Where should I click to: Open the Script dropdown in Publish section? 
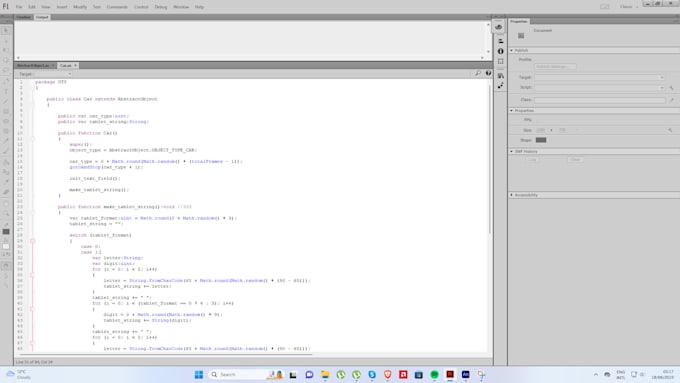pos(599,88)
